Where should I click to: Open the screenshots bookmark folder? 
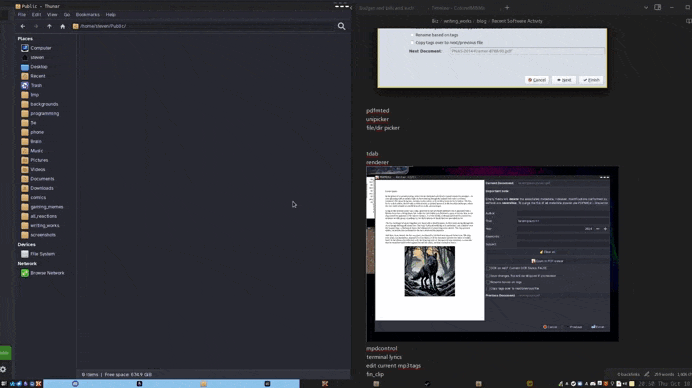(x=38, y=235)
